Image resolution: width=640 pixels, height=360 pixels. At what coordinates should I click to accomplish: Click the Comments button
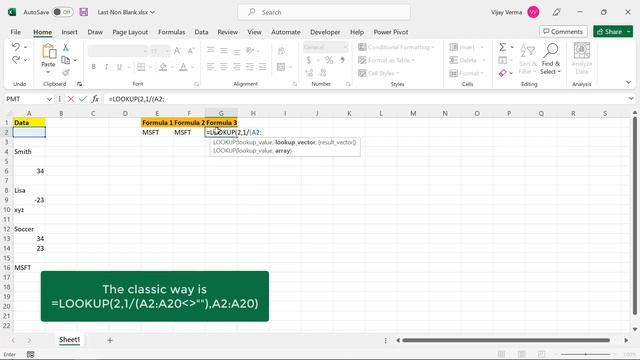[563, 31]
